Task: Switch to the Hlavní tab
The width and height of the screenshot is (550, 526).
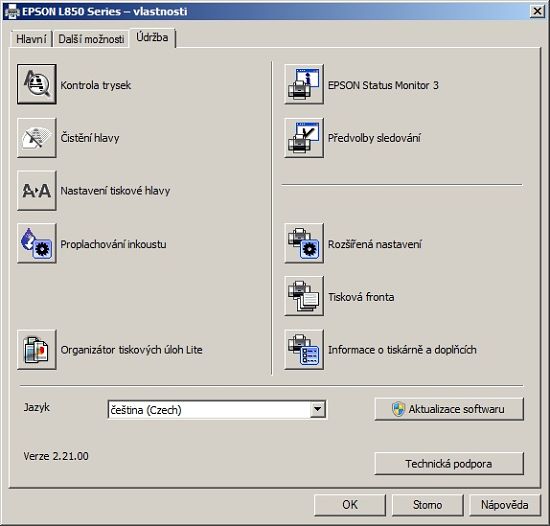Action: point(31,39)
